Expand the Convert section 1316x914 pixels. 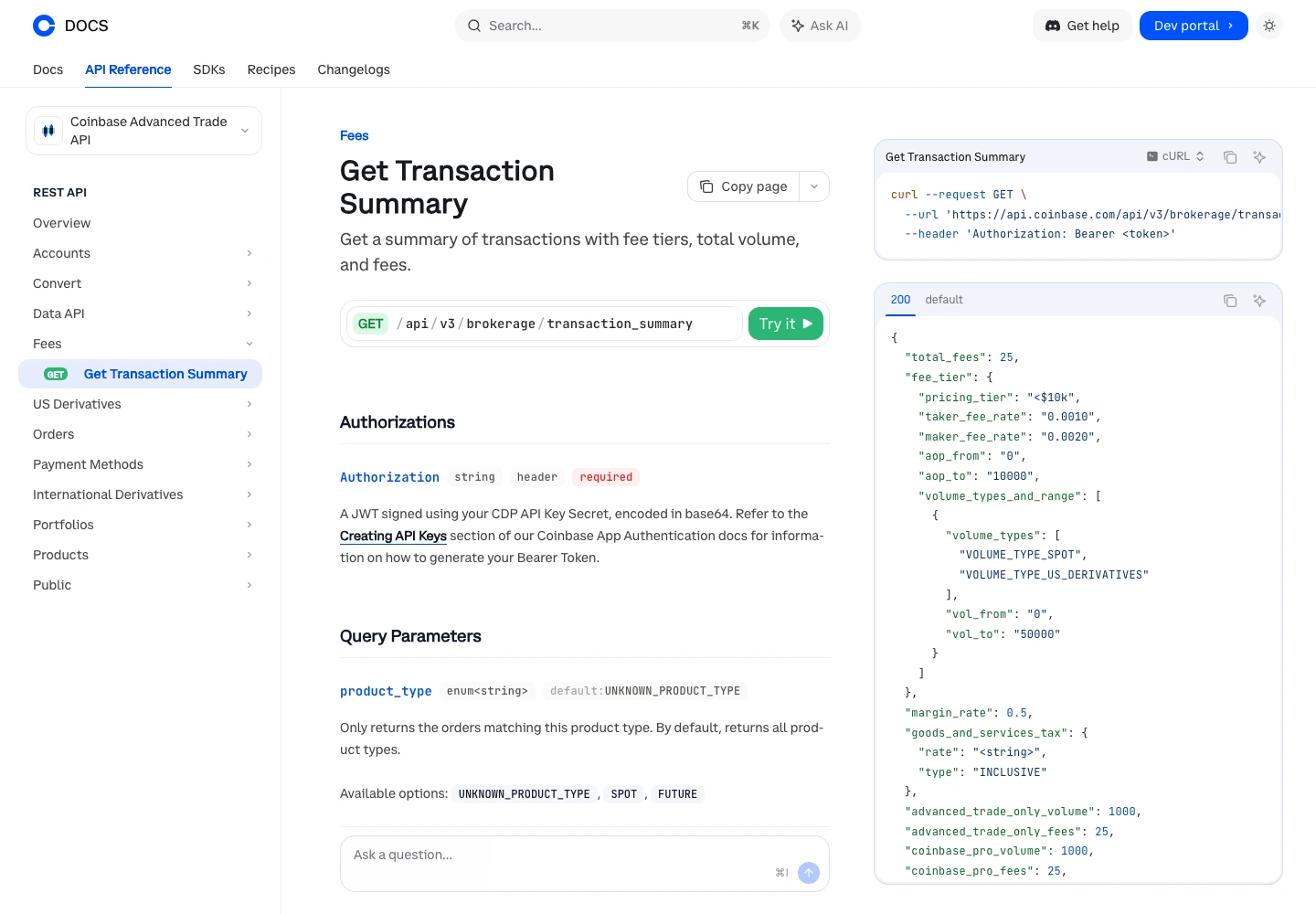point(143,283)
